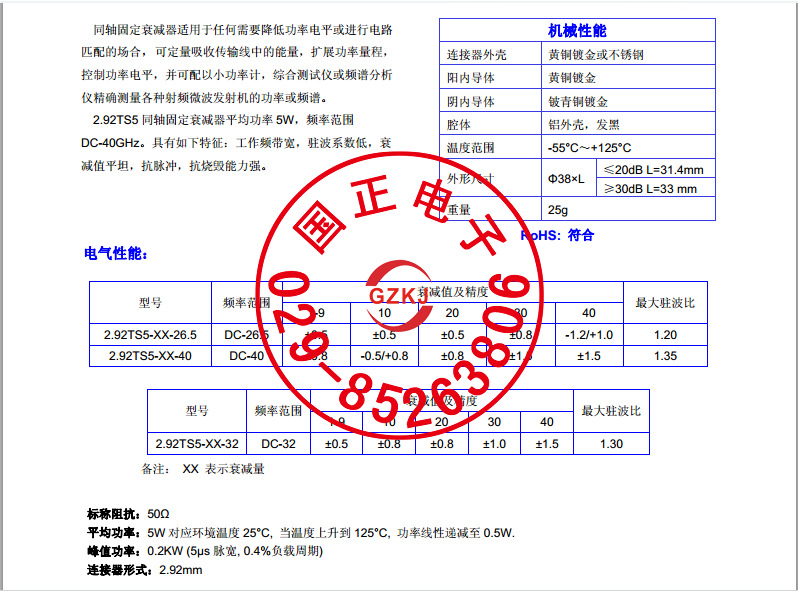Select model cell 2.92TS5-XX-32
Image resolution: width=798 pixels, height=591 pixels.
[x=197, y=444]
